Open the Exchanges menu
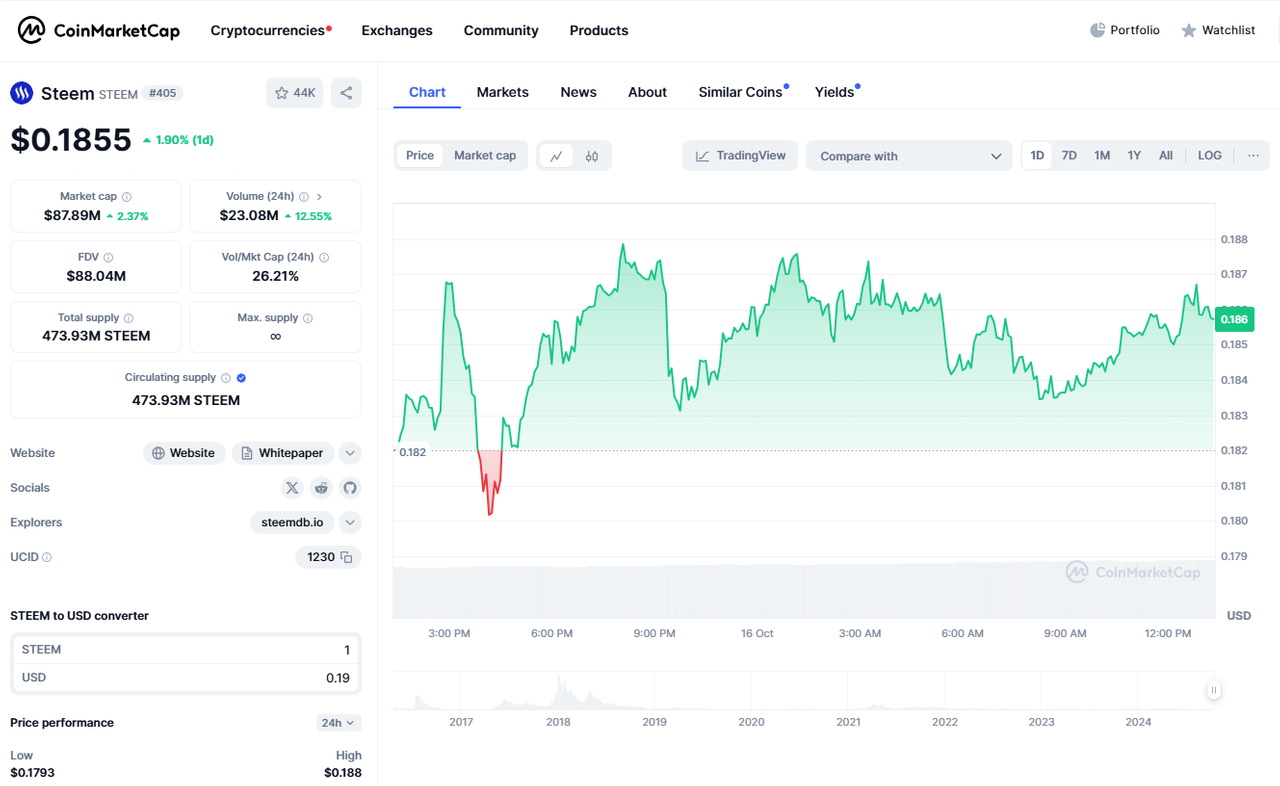1280x786 pixels. click(x=397, y=30)
